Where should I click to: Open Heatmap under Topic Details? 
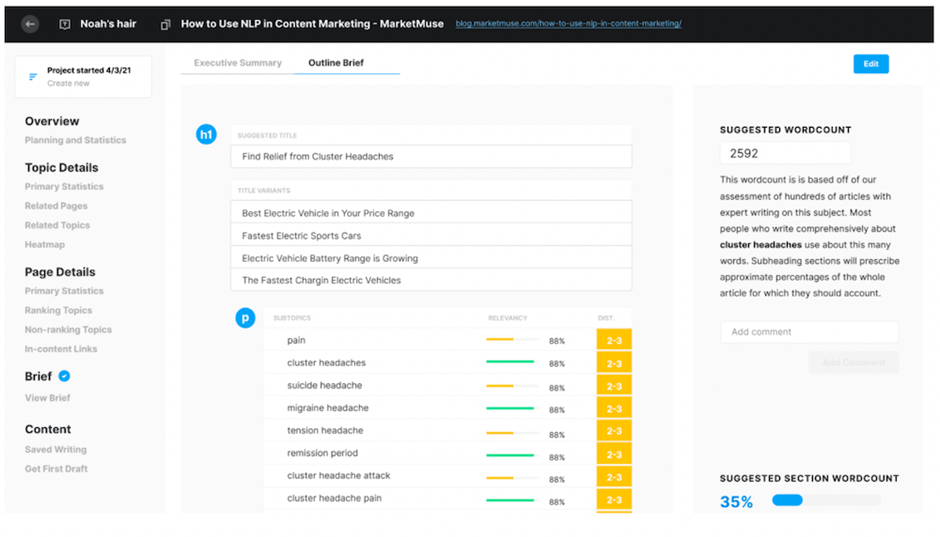click(x=45, y=245)
